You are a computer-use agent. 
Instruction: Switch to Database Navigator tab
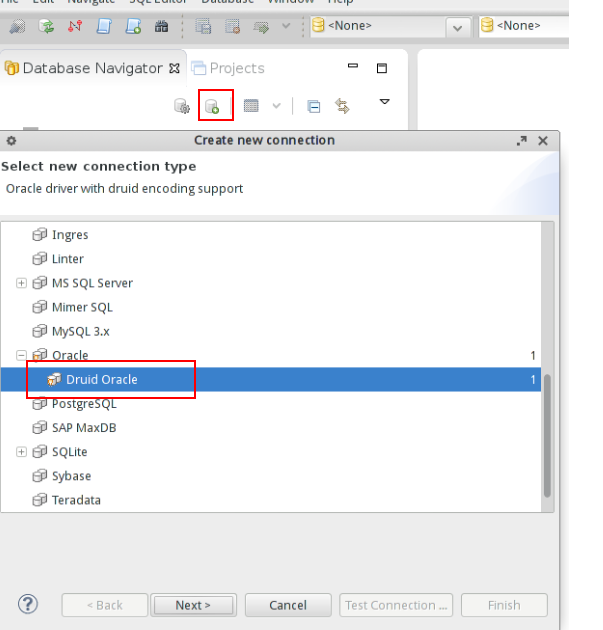pyautogui.click(x=92, y=68)
